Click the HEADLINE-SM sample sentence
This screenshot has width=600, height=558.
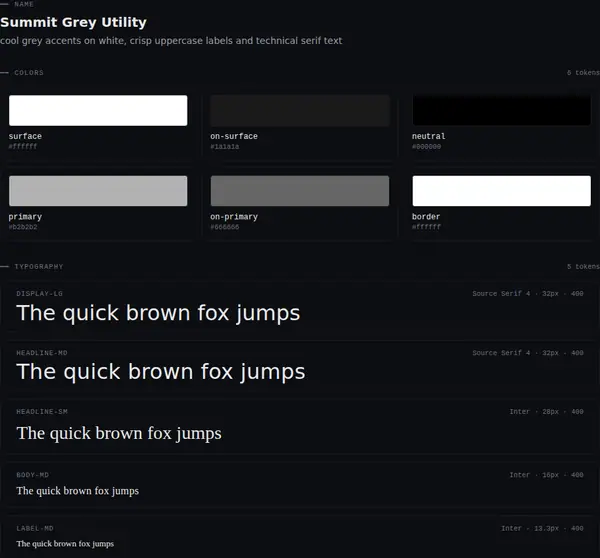click(x=119, y=434)
